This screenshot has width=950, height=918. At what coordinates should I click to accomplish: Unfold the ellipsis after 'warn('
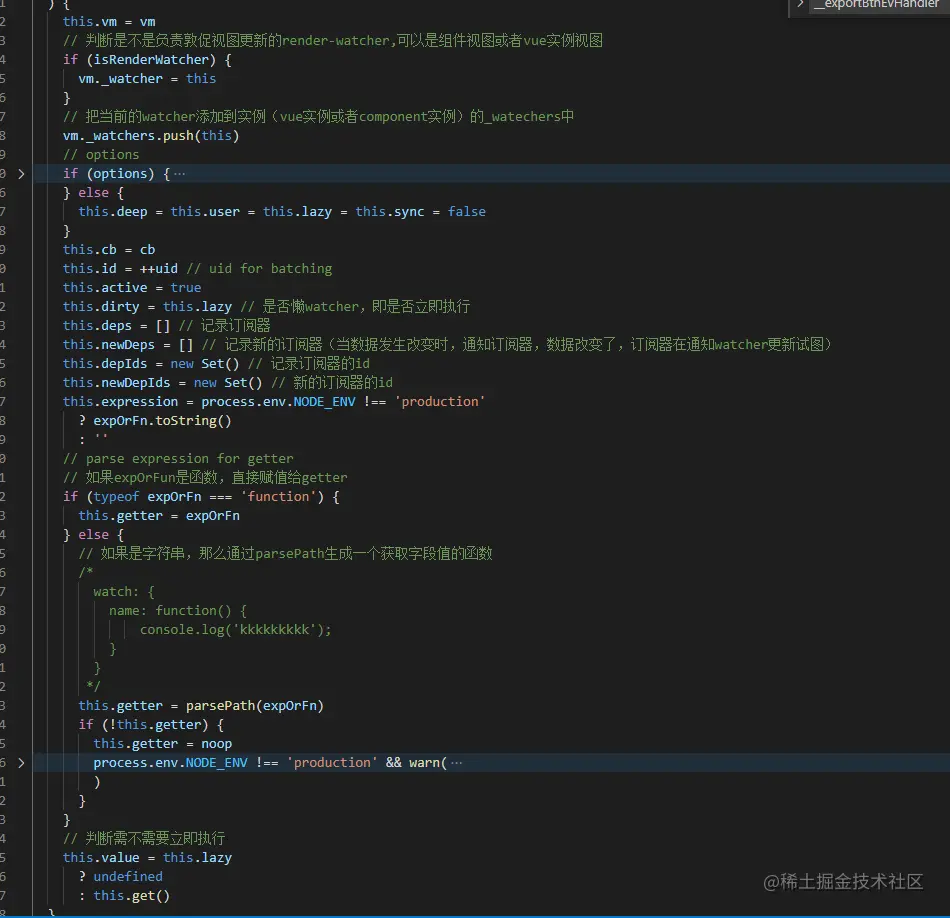(x=457, y=763)
